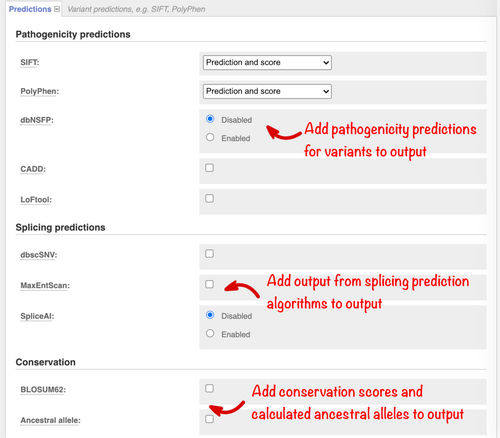Select dbNSFP Disabled radio button
Viewport: 500px width, 438px height.
pos(210,119)
